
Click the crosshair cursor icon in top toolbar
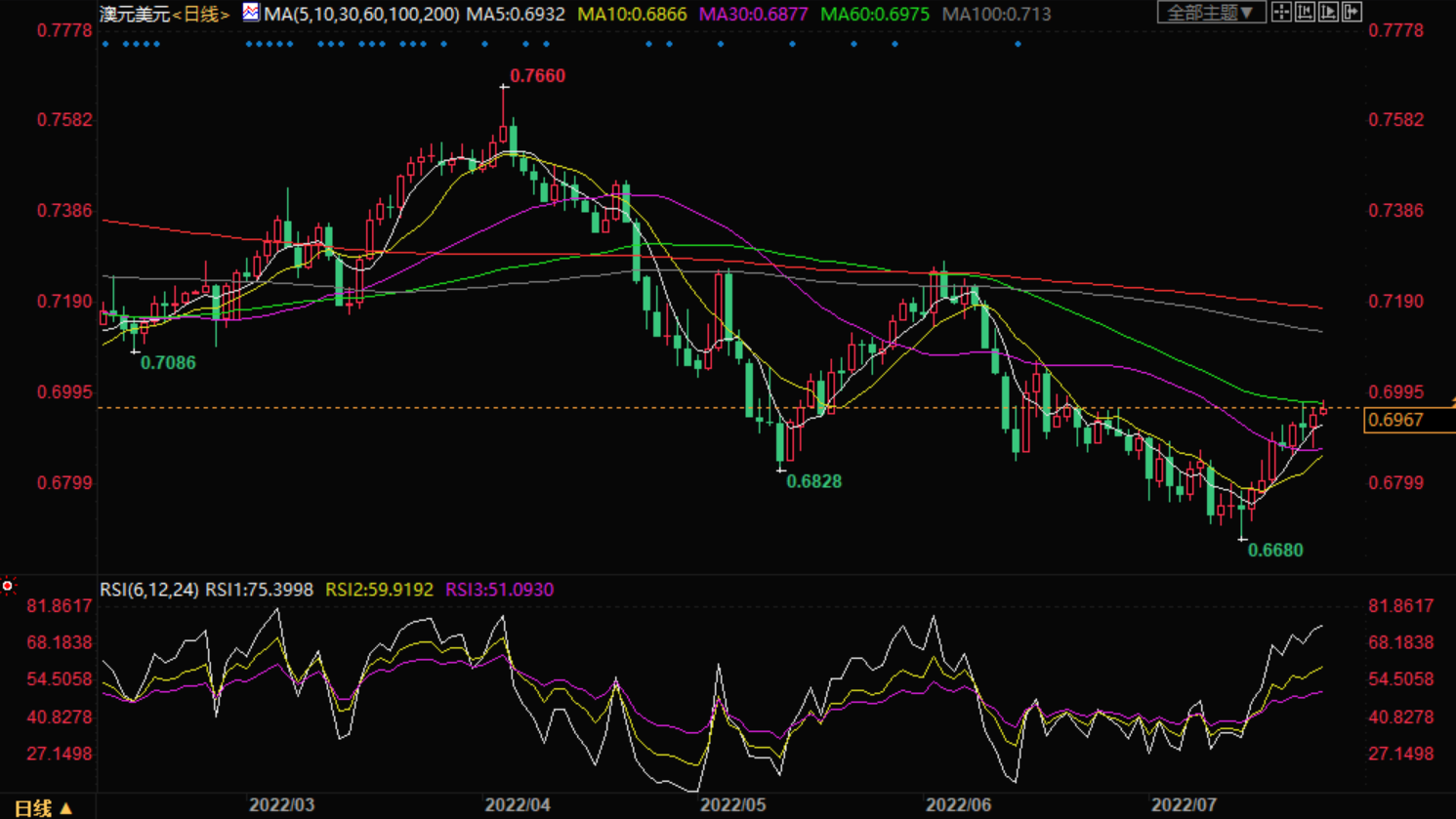click(1281, 12)
